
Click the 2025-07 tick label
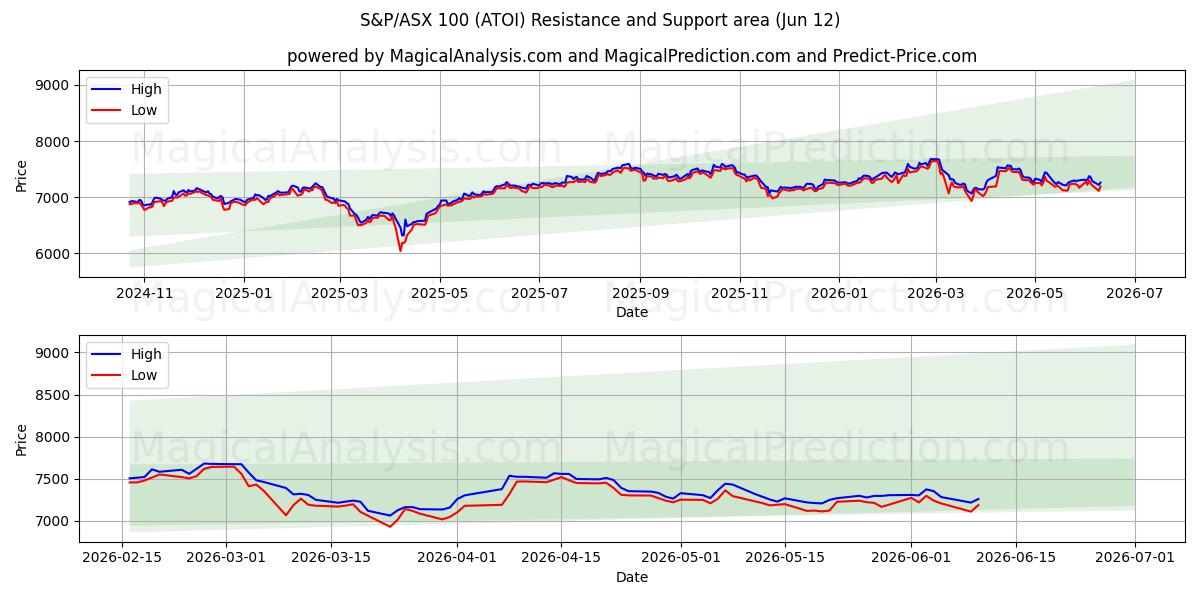click(x=539, y=293)
